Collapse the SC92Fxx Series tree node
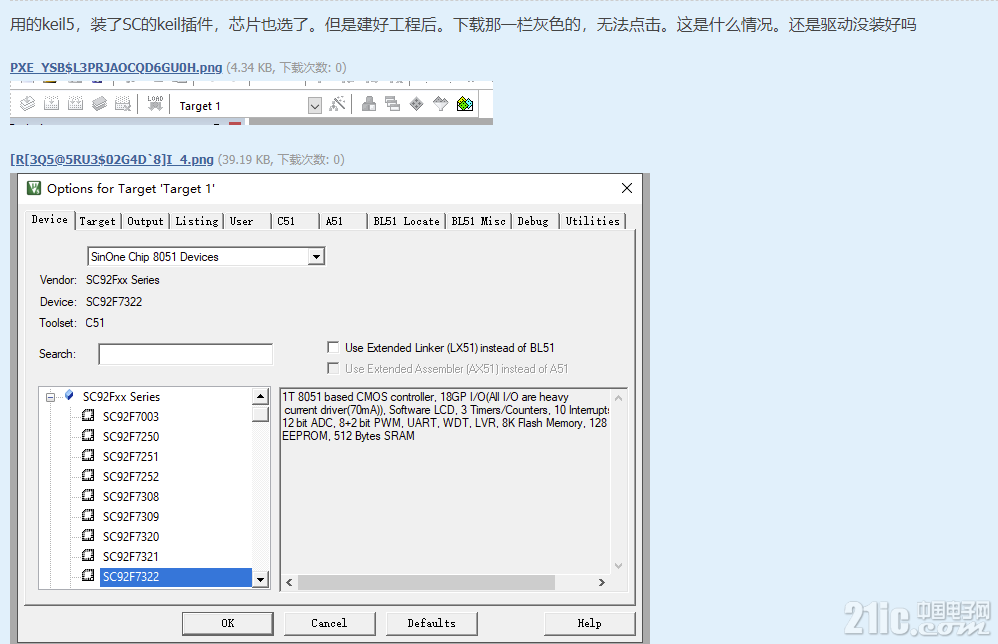This screenshot has width=998, height=644. 50,397
